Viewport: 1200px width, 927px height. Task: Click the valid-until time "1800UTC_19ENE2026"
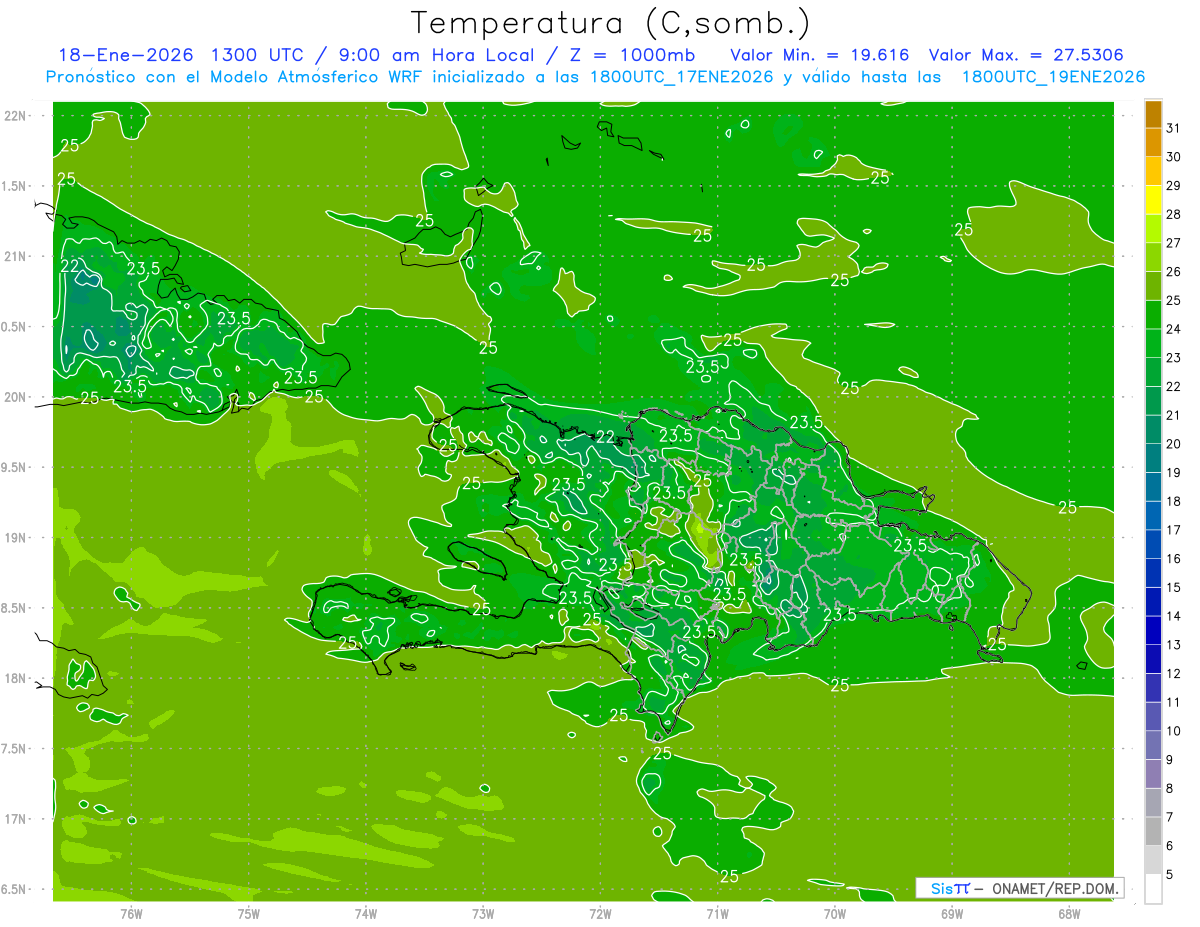[1053, 77]
